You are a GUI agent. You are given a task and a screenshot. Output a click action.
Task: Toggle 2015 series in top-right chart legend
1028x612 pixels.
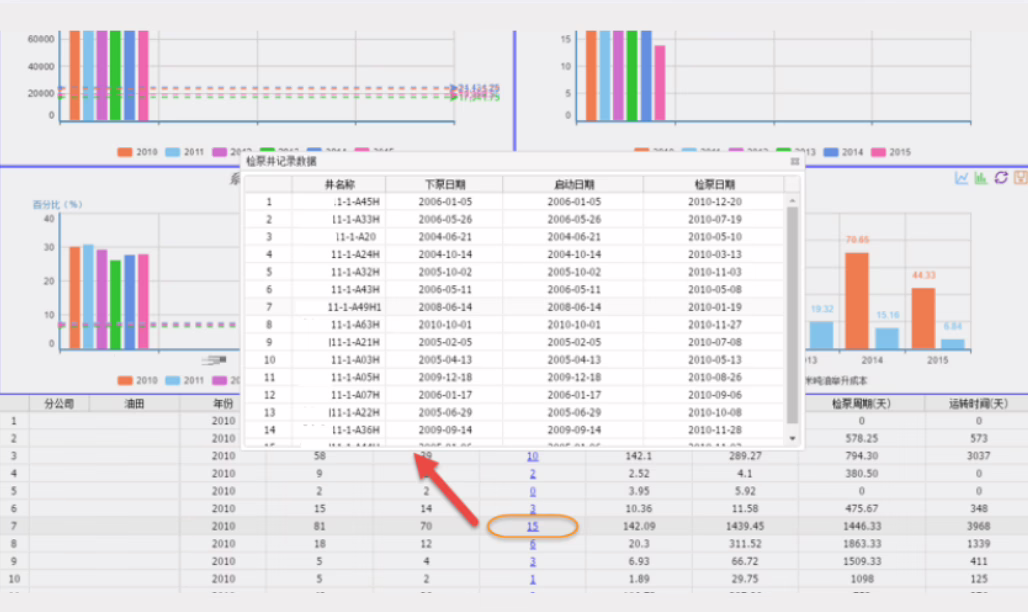[x=889, y=152]
